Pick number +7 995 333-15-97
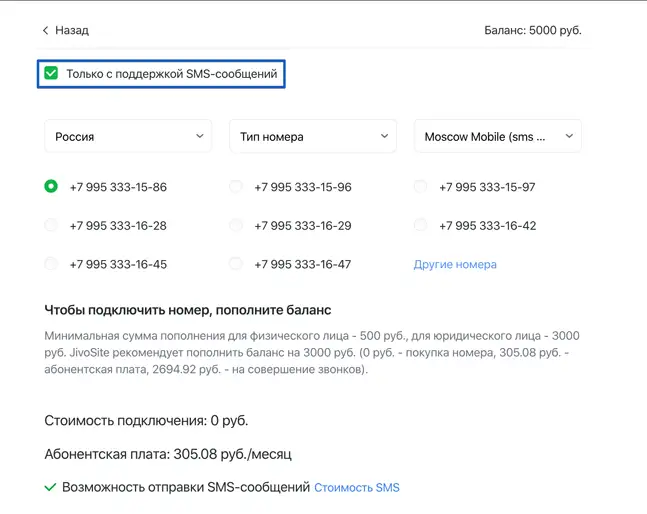647x514 pixels. 420,187
